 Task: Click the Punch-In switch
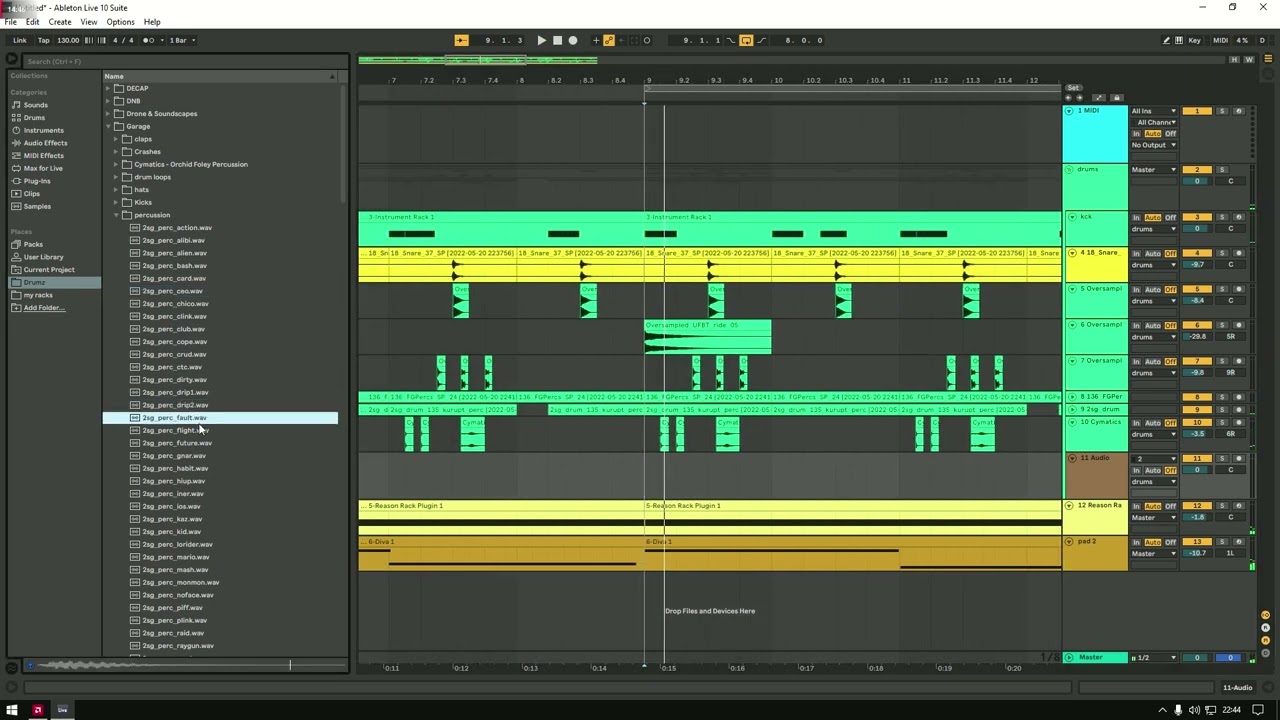click(731, 40)
